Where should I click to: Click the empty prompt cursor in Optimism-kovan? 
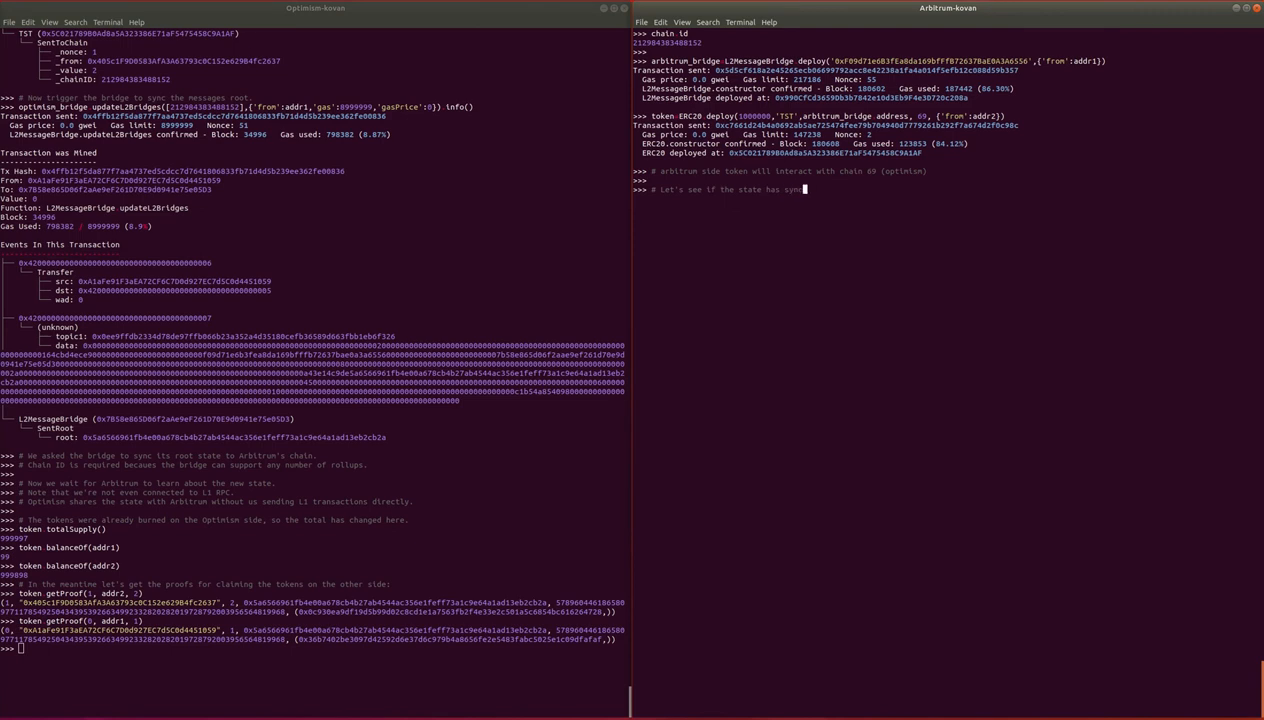click(20, 648)
